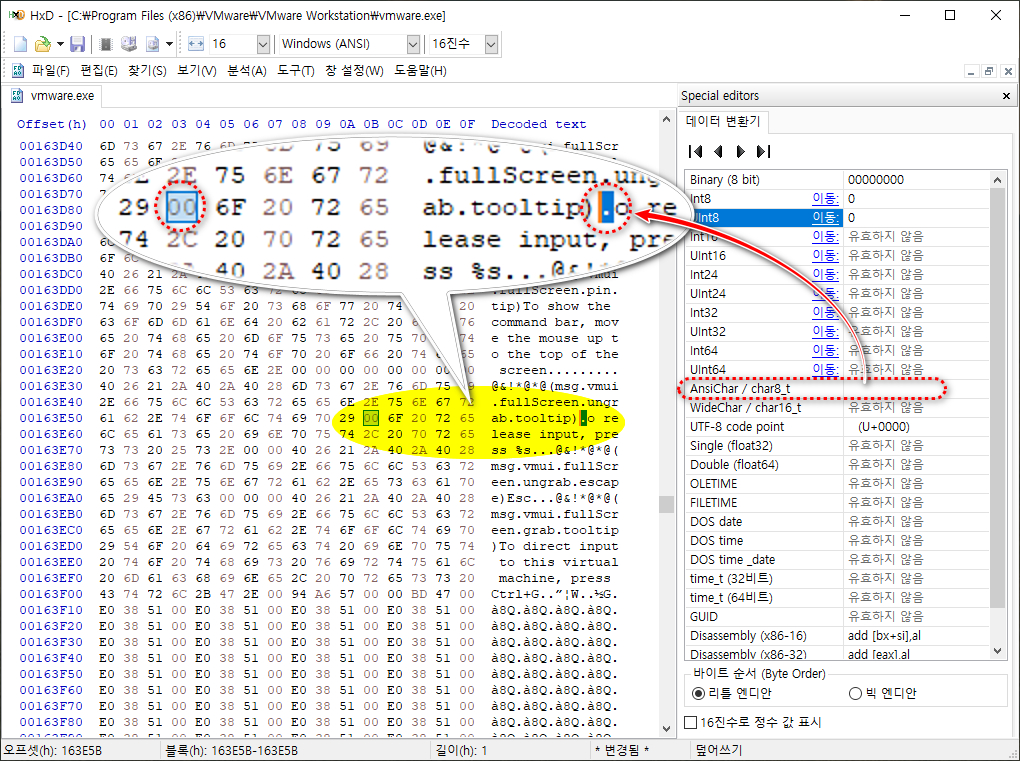Select the AnsiChar / char8_t row
1020x761 pixels.
pos(837,388)
